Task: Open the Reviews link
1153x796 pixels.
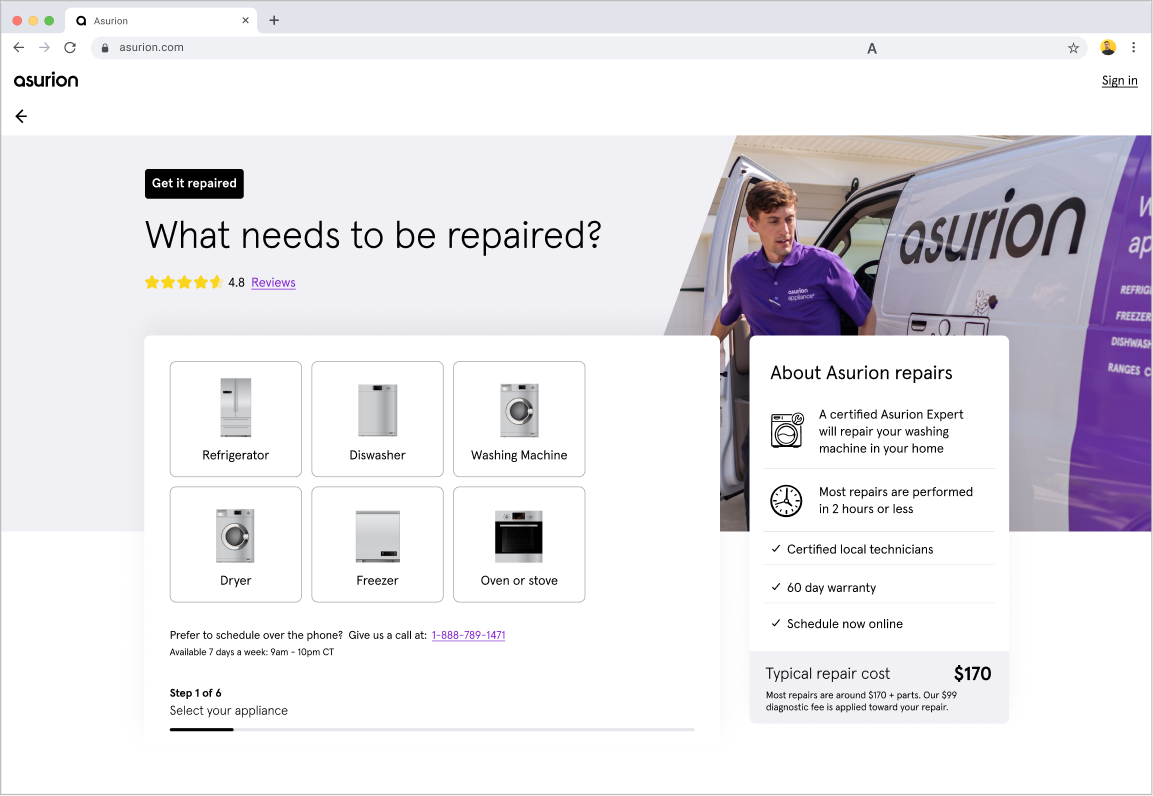Action: click(x=273, y=283)
